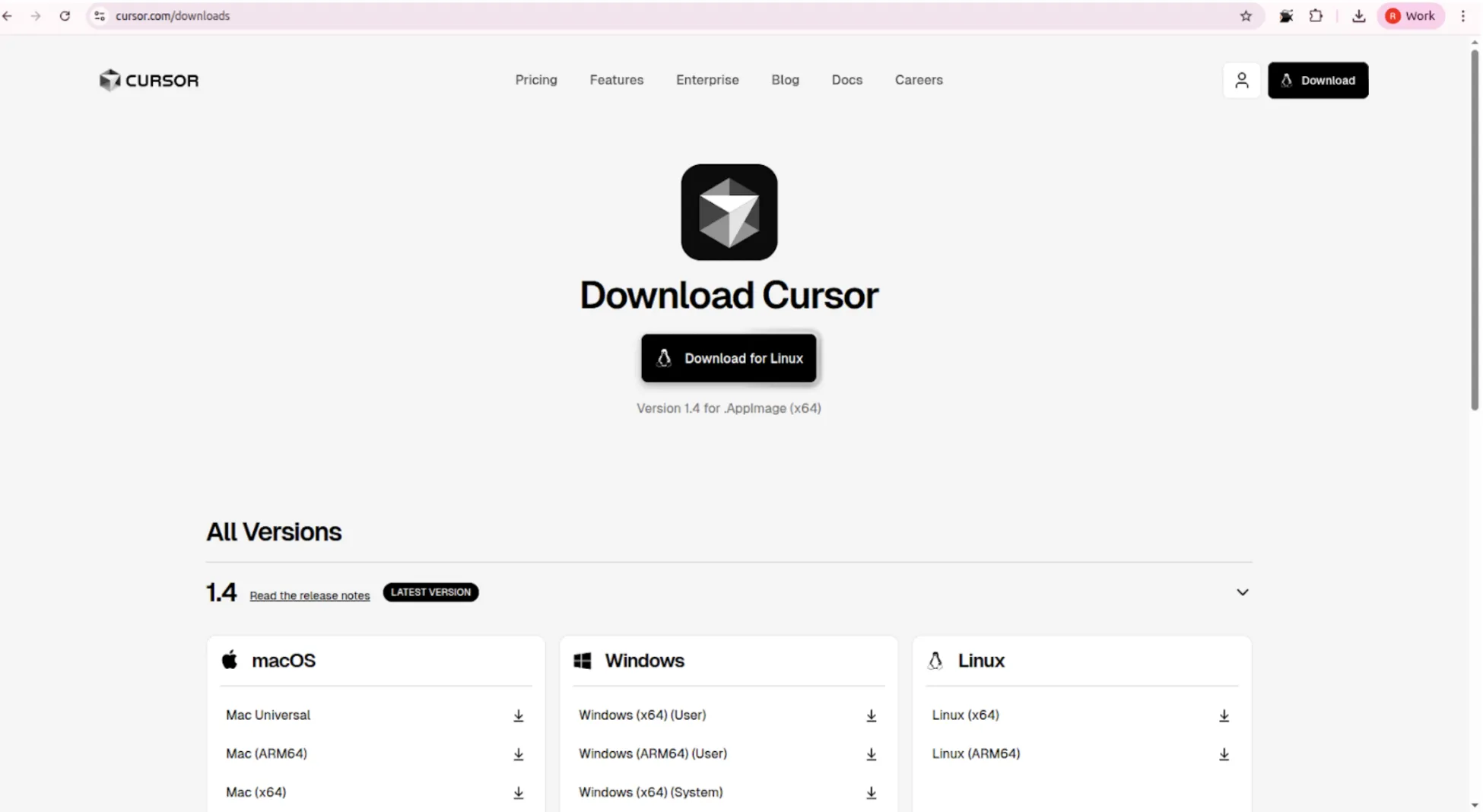Click the All Versions heading
Viewport: 1483px width, 812px height.
coord(274,532)
